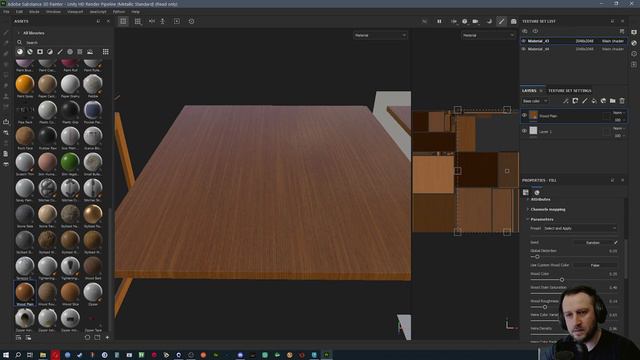Screen dimensions: 640x360
Task: Add a smart material layer icon
Action: pos(603,101)
